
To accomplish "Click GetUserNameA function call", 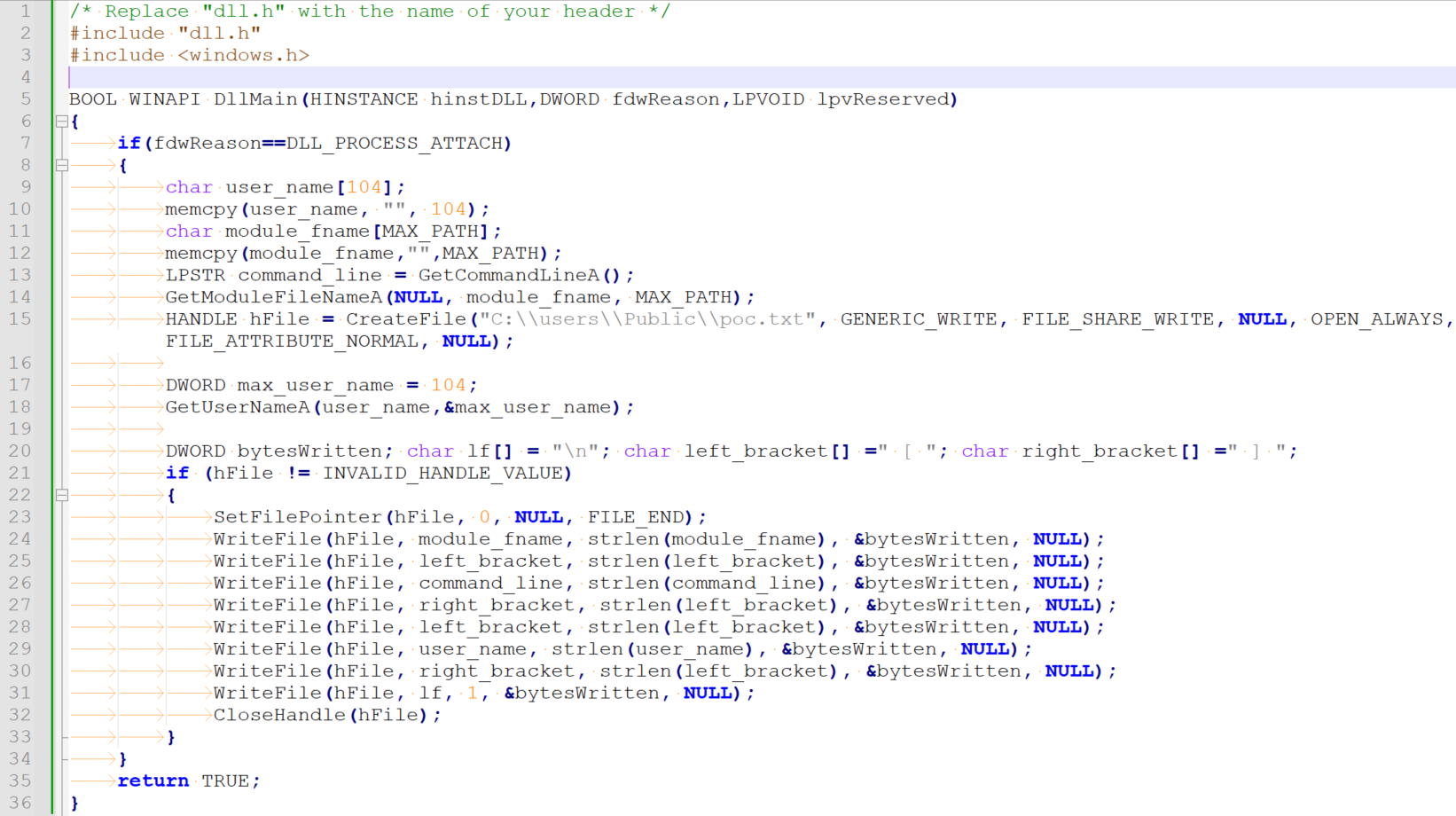I will pos(238,407).
